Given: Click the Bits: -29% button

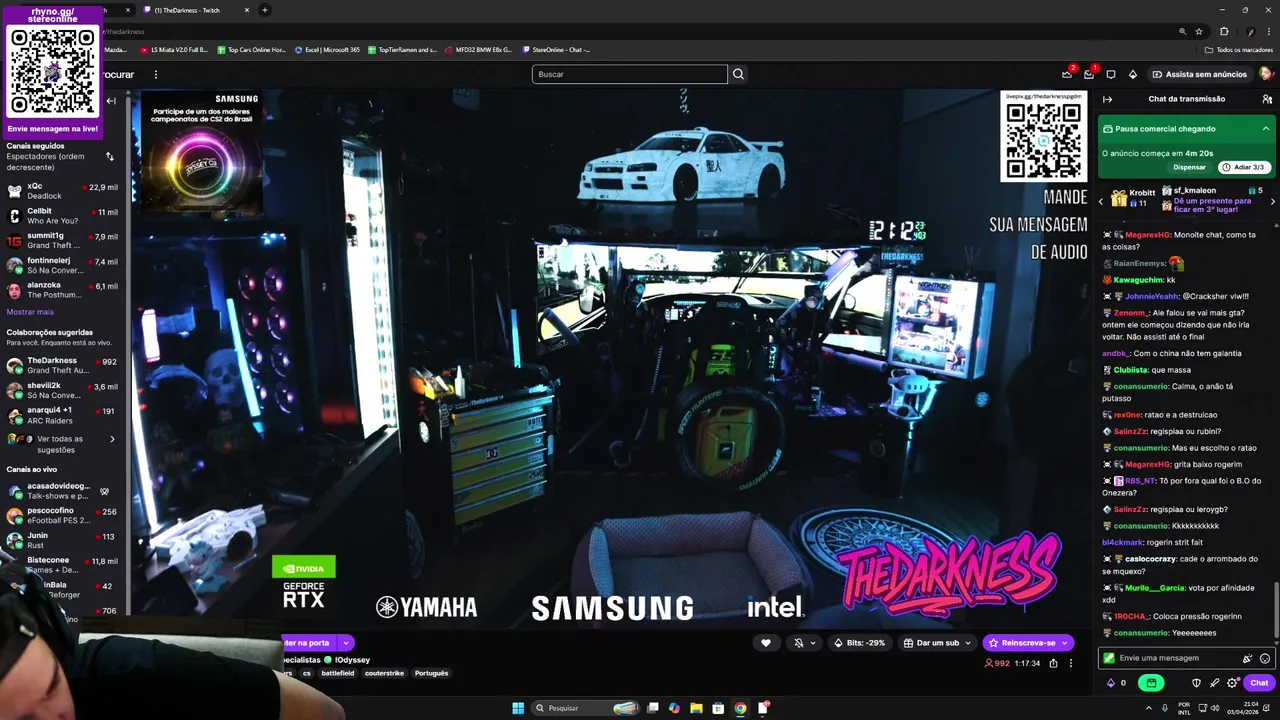Looking at the screenshot, I should [860, 643].
